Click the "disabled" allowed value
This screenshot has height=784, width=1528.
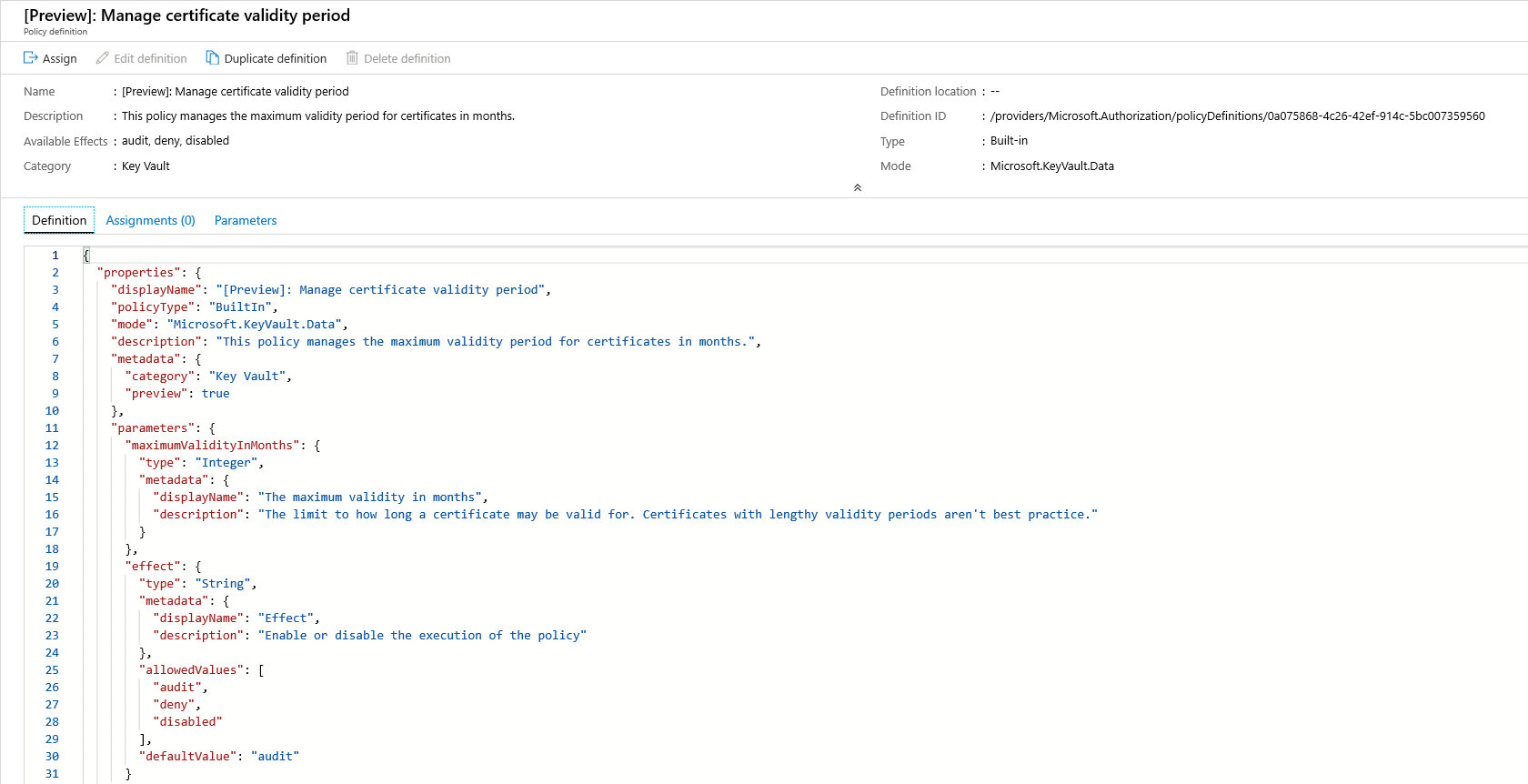tap(187, 721)
